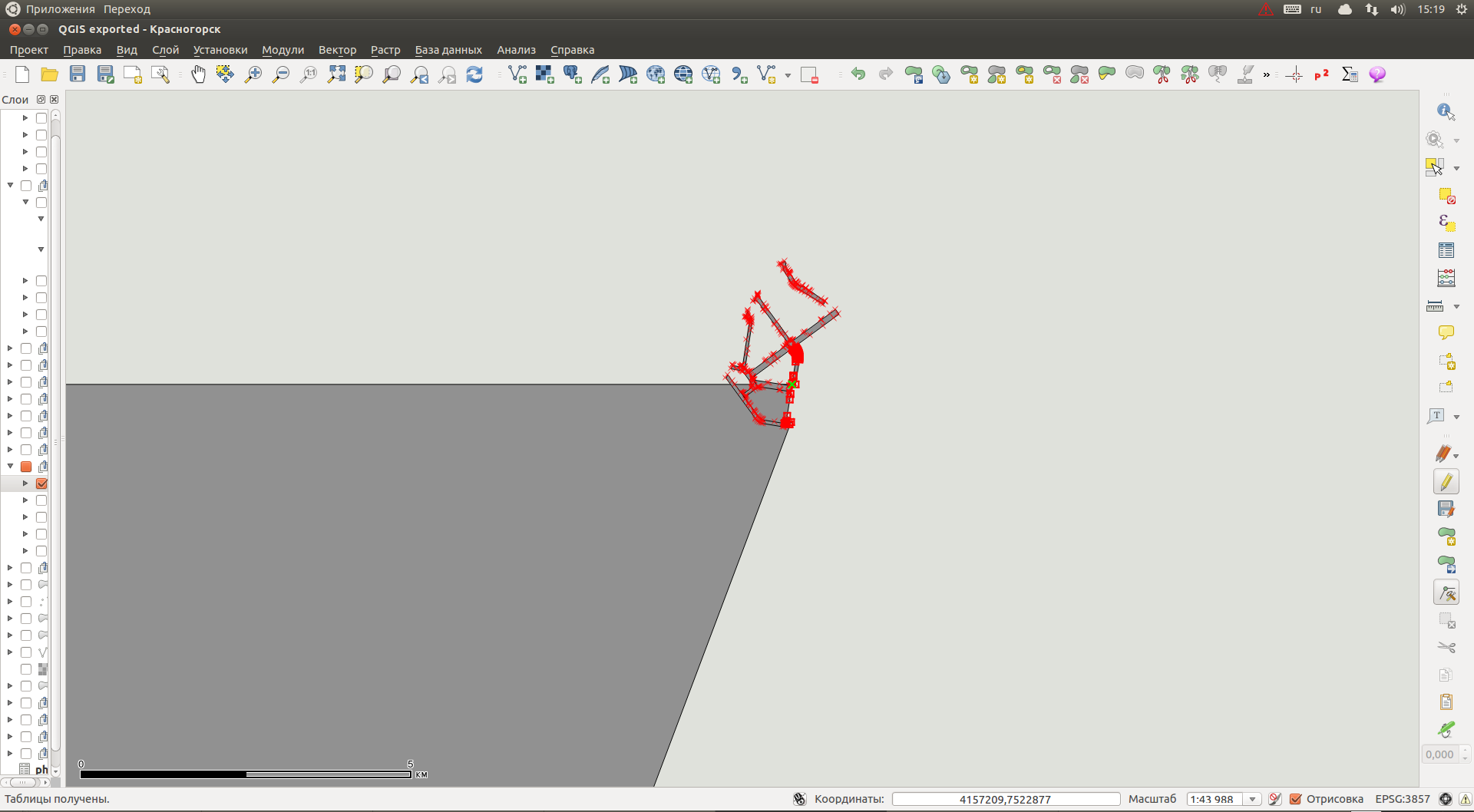Image resolution: width=1474 pixels, height=812 pixels.
Task: Open the field calculator
Action: [1349, 74]
